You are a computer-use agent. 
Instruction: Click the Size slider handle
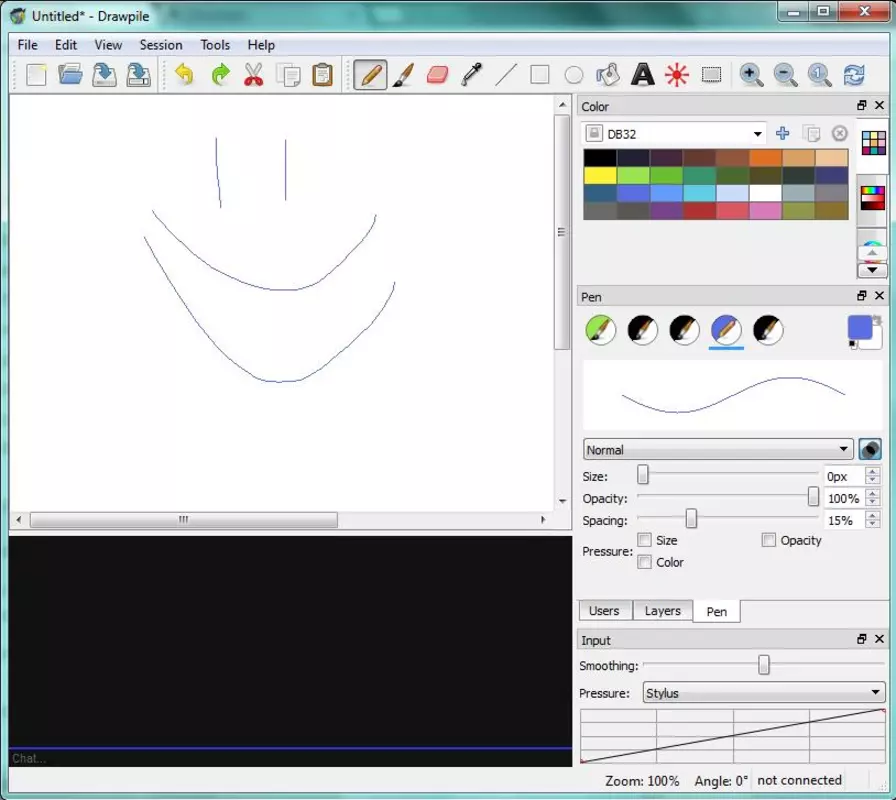(x=643, y=474)
